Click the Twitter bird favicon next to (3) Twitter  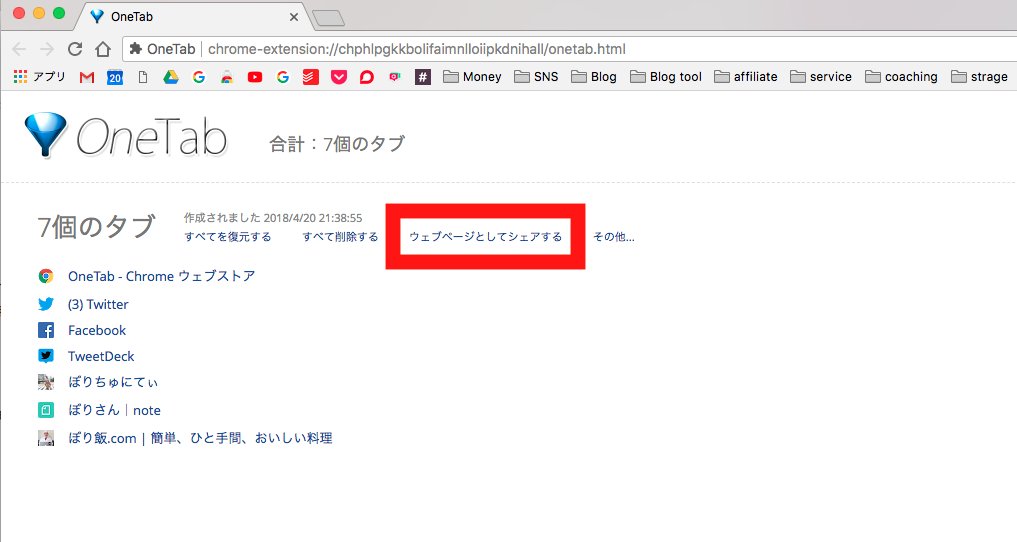click(x=46, y=304)
